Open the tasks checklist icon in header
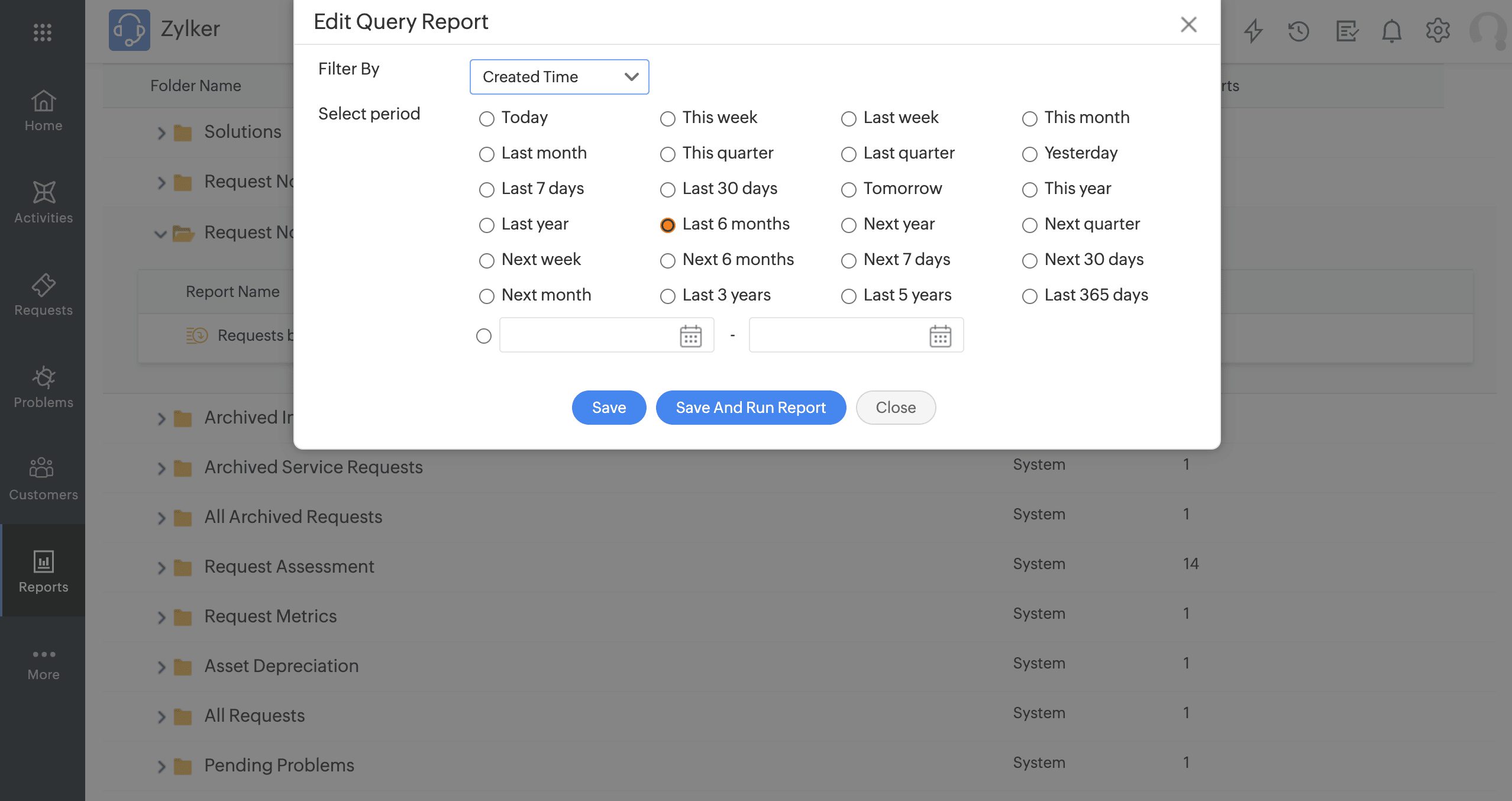1512x801 pixels. click(1346, 31)
